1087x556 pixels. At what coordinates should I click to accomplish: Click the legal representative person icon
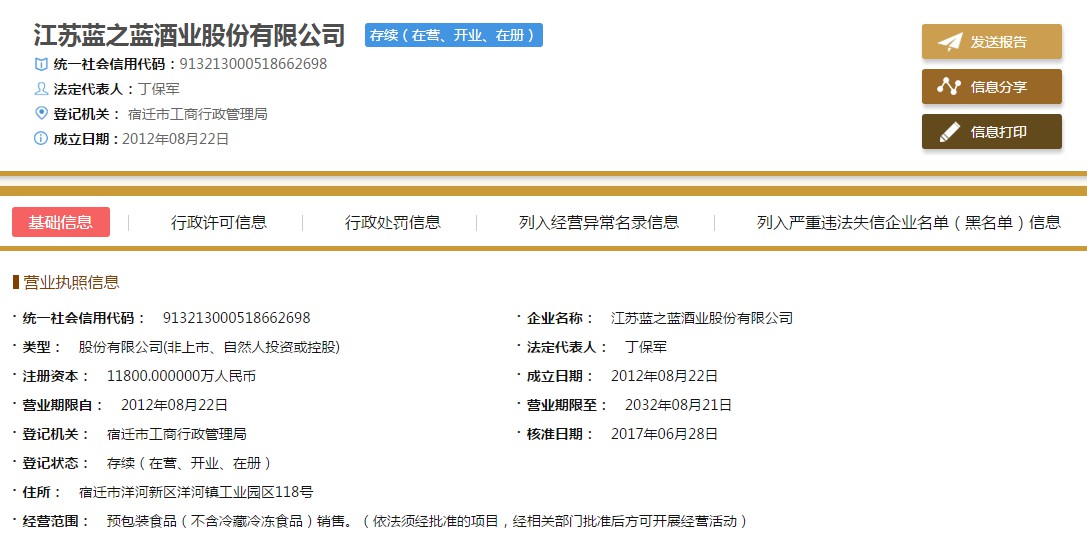coord(41,89)
